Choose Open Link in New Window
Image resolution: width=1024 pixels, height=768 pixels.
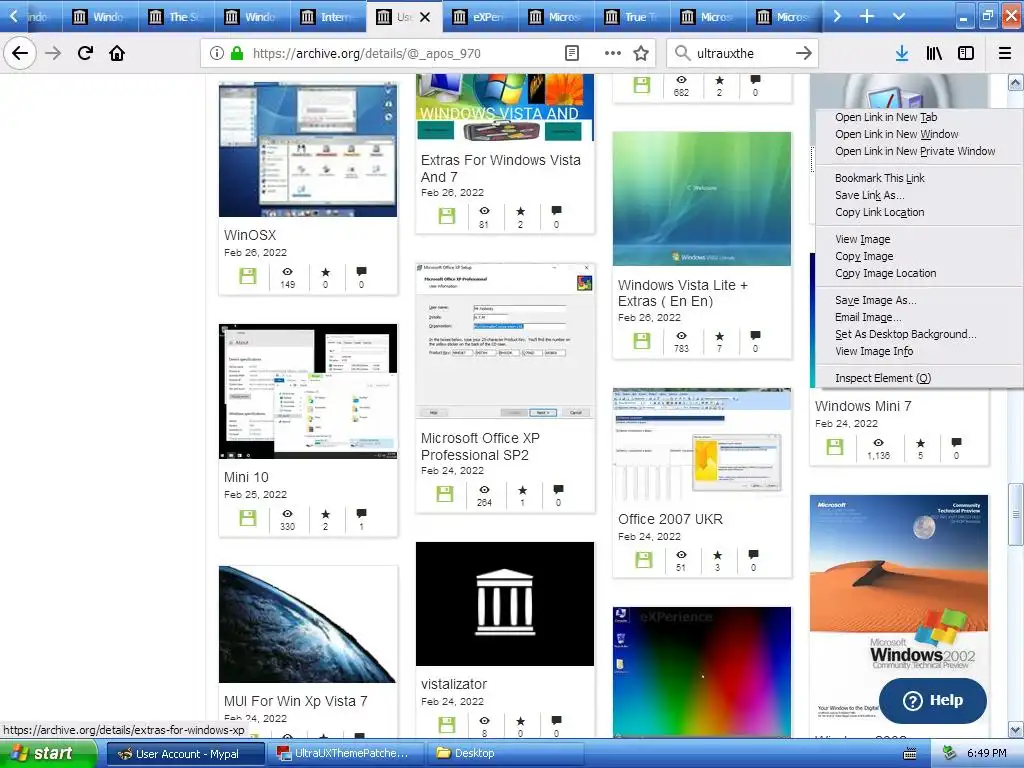click(x=896, y=134)
